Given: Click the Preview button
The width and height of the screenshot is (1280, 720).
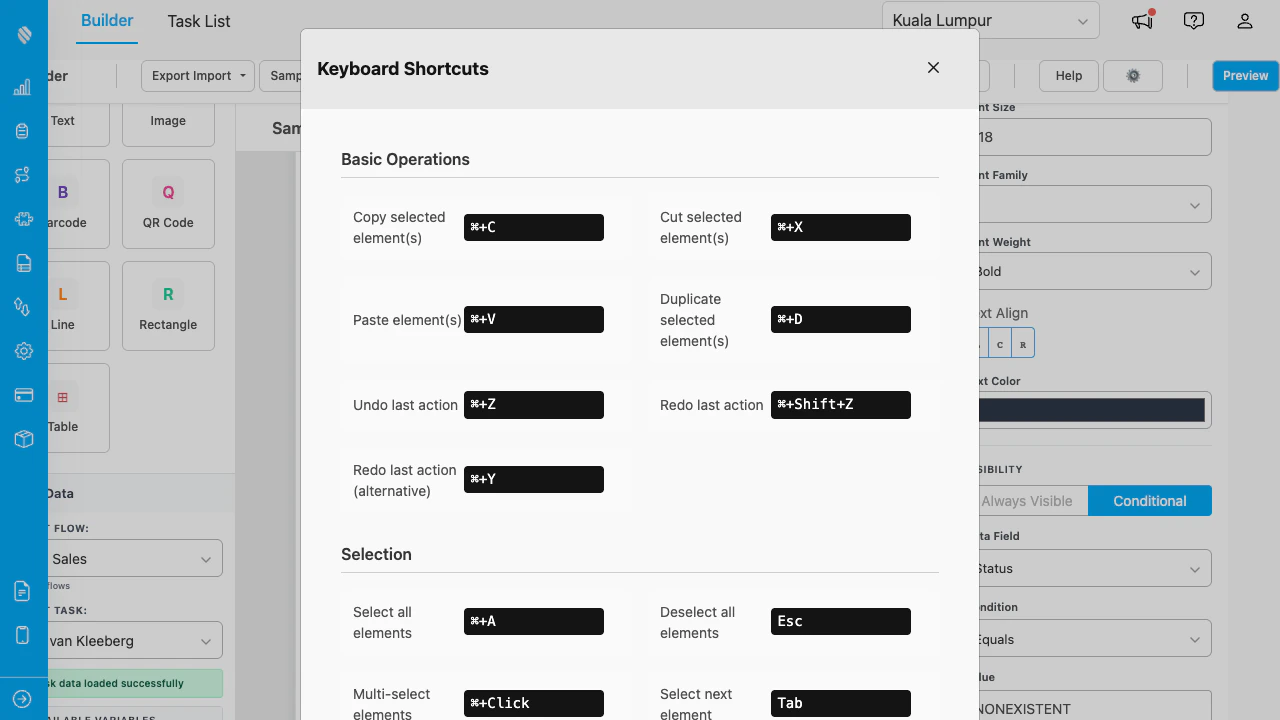Looking at the screenshot, I should click(x=1244, y=75).
